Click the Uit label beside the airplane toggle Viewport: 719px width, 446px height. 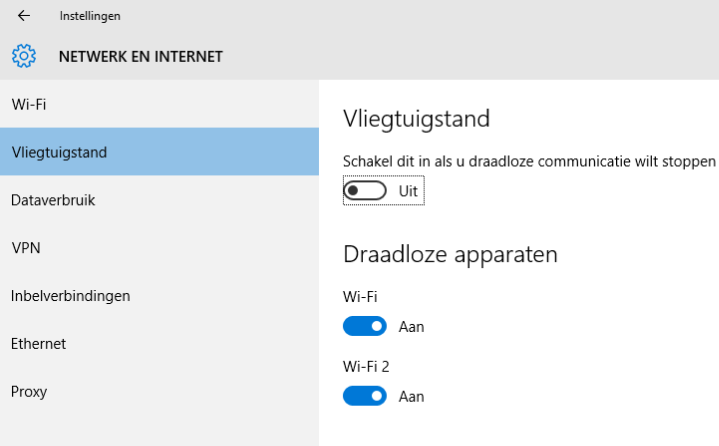tap(408, 190)
